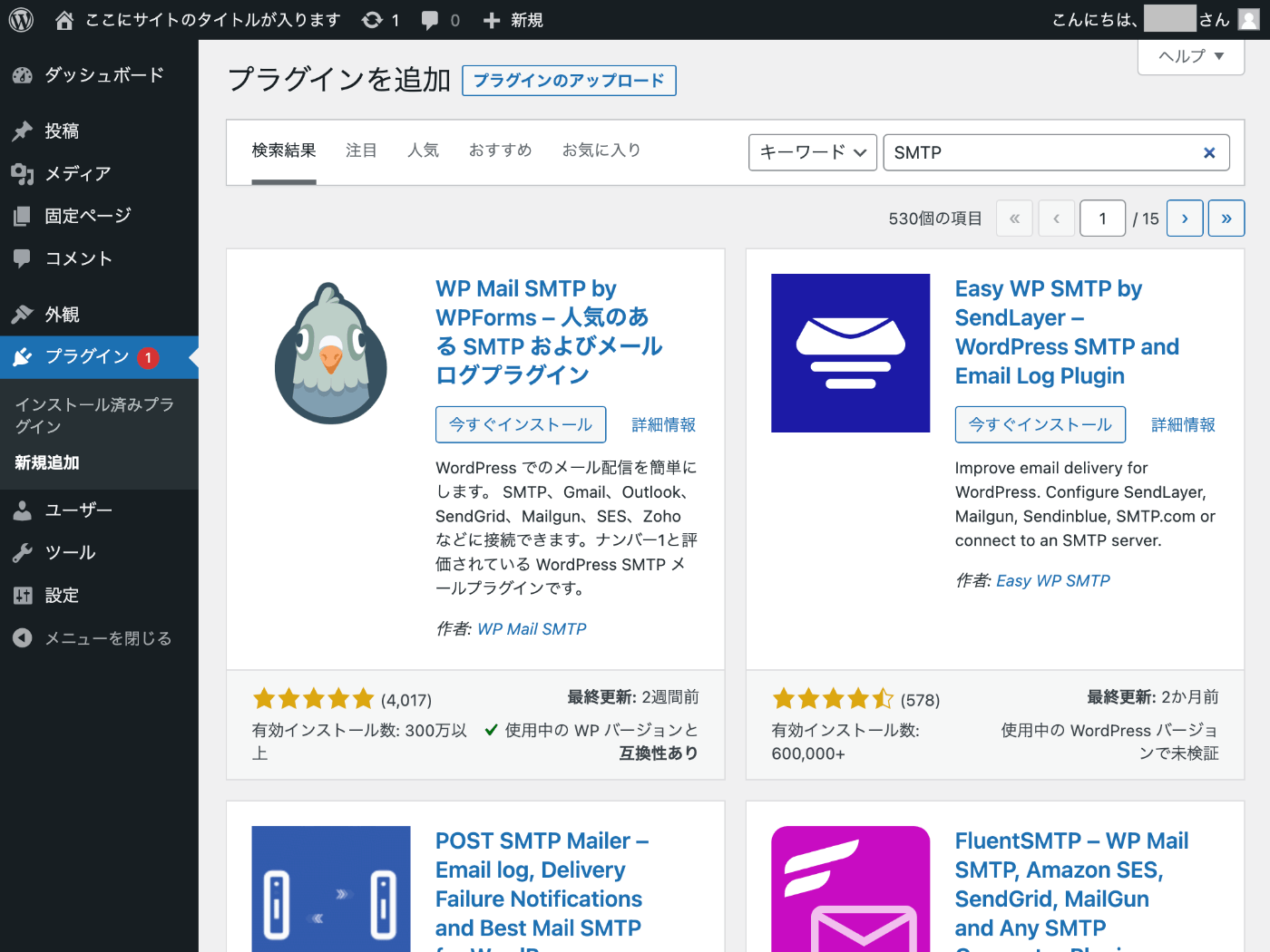Click the current page number field
This screenshot has width=1270, height=952.
point(1102,219)
